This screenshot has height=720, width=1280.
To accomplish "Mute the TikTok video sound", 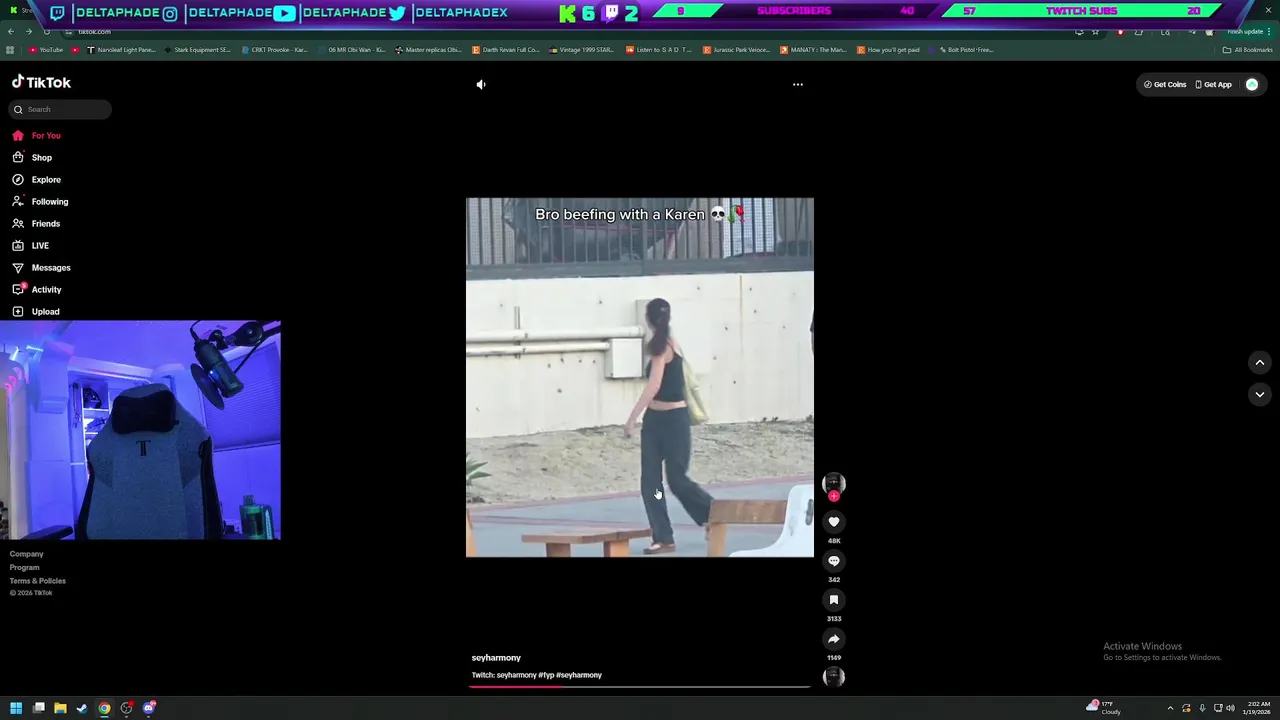I will (481, 85).
